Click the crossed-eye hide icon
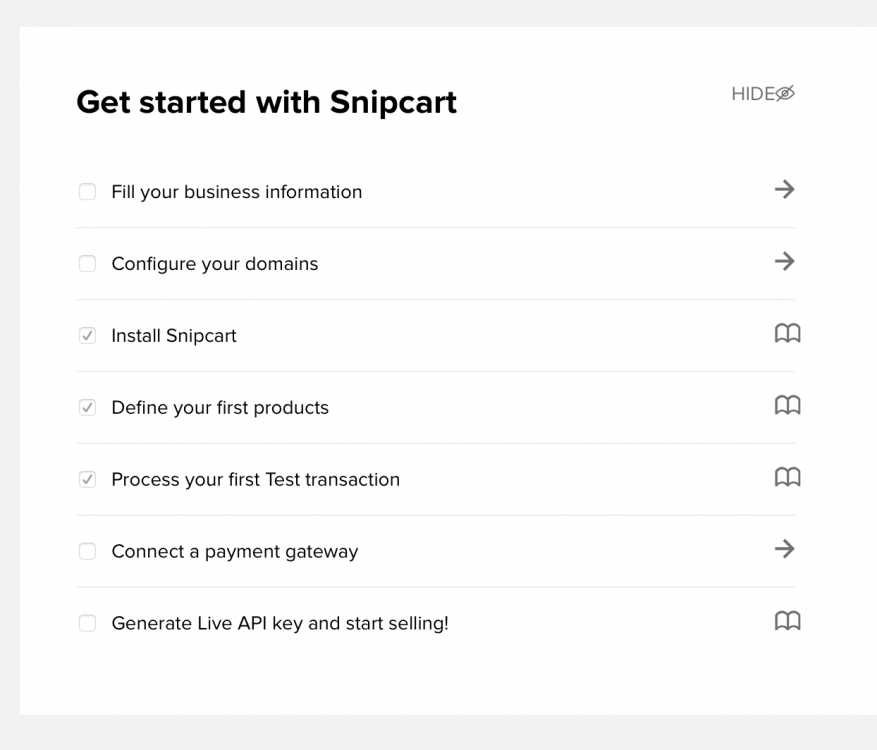This screenshot has height=750, width=877. point(786,94)
